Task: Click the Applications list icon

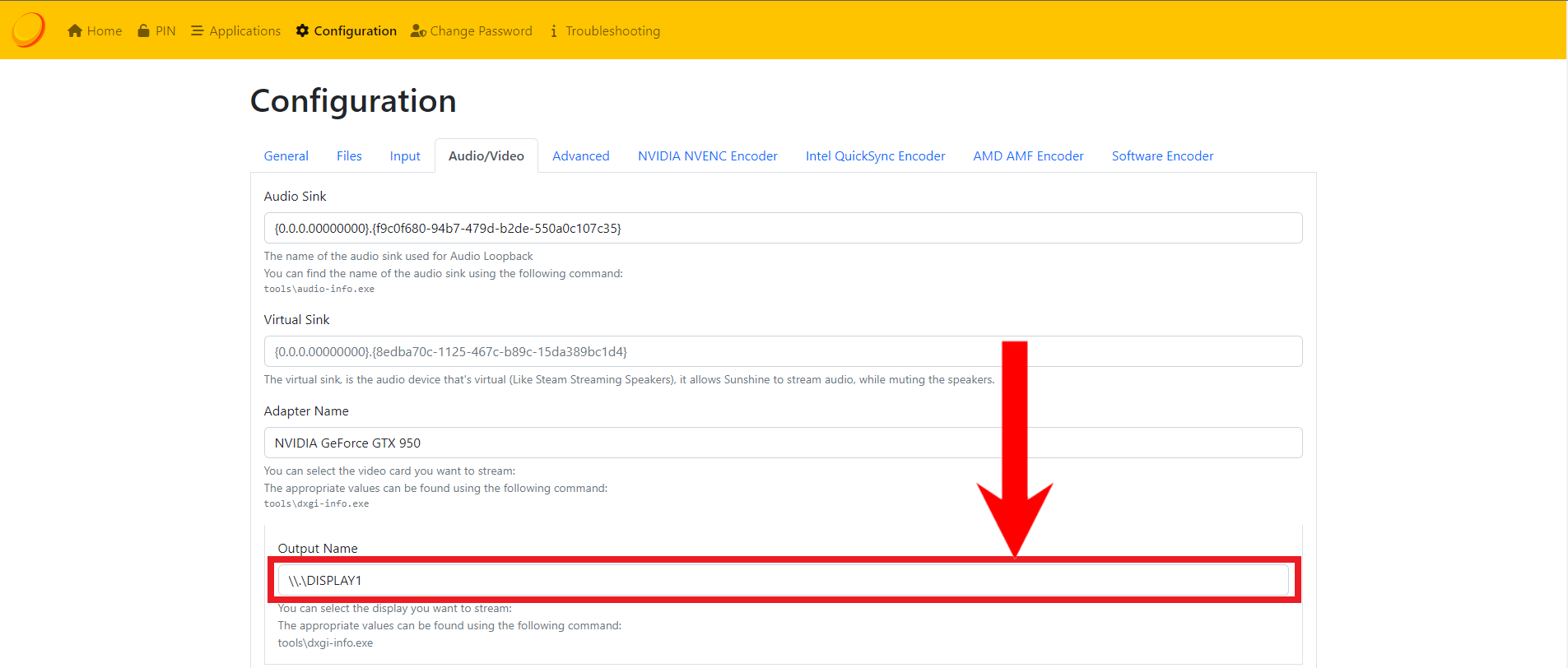Action: [198, 31]
